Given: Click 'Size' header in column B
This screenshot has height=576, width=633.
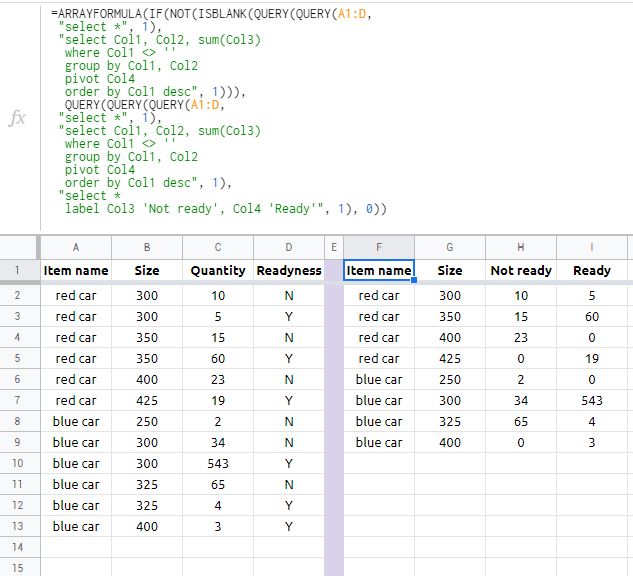Looking at the screenshot, I should pyautogui.click(x=147, y=270).
